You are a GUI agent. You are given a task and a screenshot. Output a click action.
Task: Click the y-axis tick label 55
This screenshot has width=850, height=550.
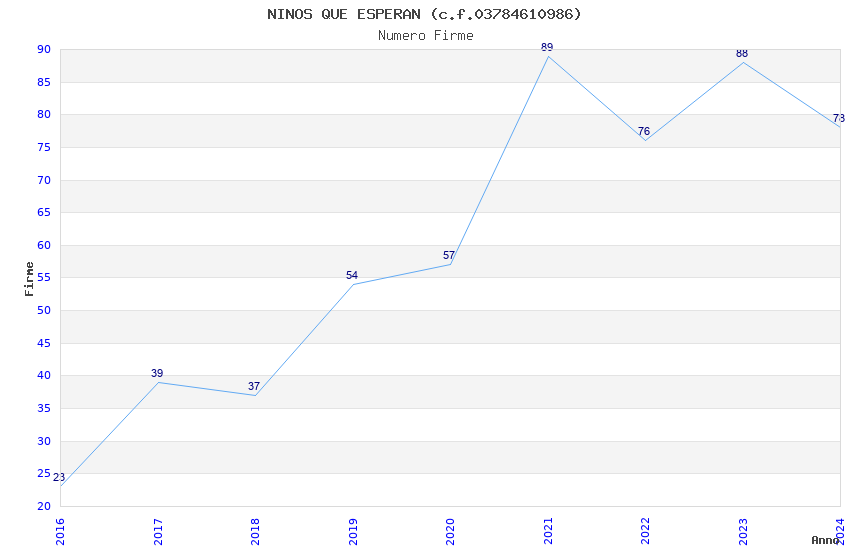[x=44, y=277]
